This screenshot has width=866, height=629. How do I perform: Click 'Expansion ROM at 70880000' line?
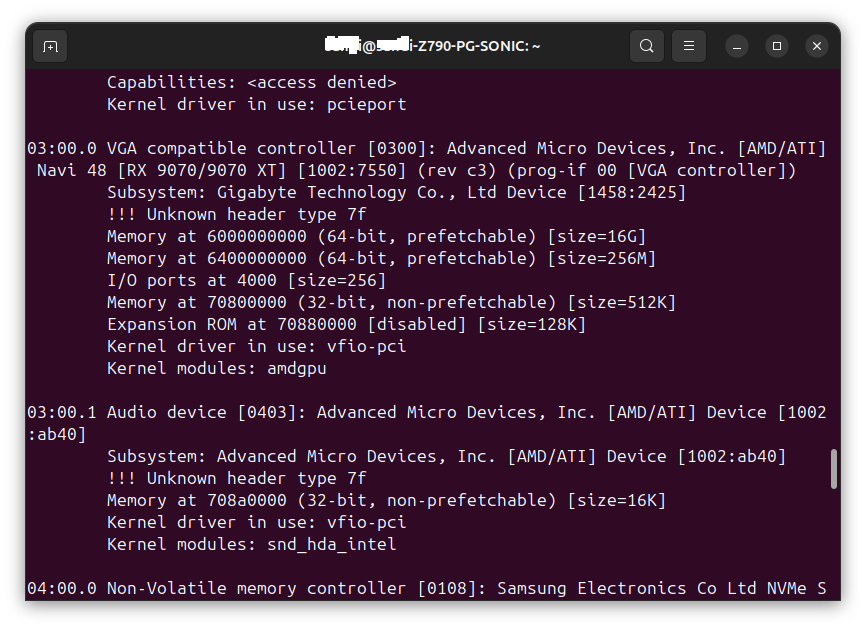[x=346, y=324]
